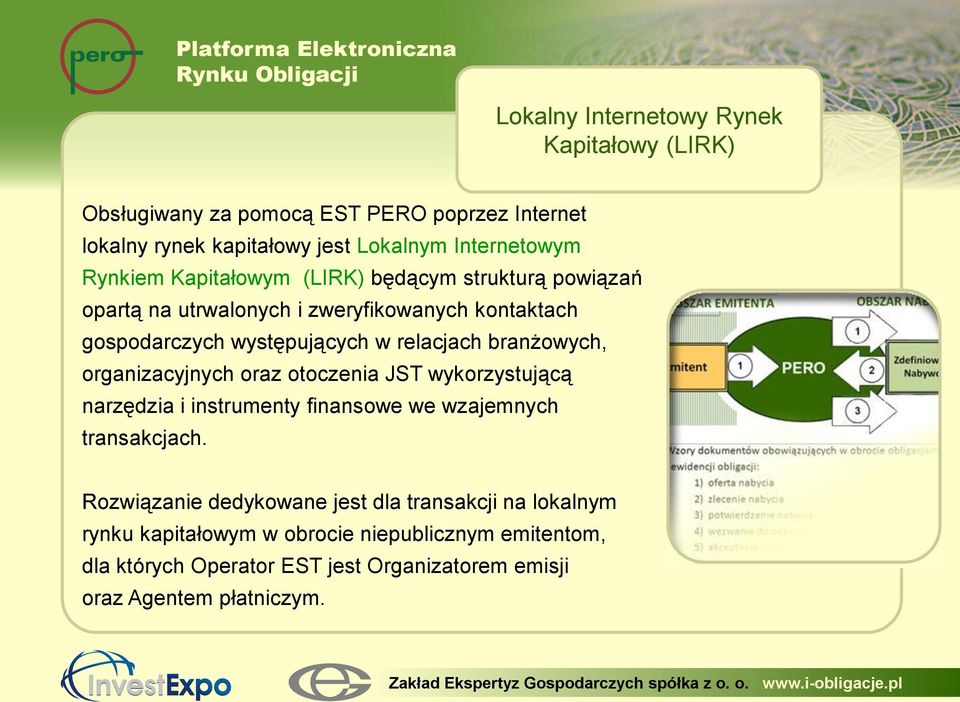Click the orange Emitent box in the diagram
Screen dimensions: 960x702
tap(698, 367)
